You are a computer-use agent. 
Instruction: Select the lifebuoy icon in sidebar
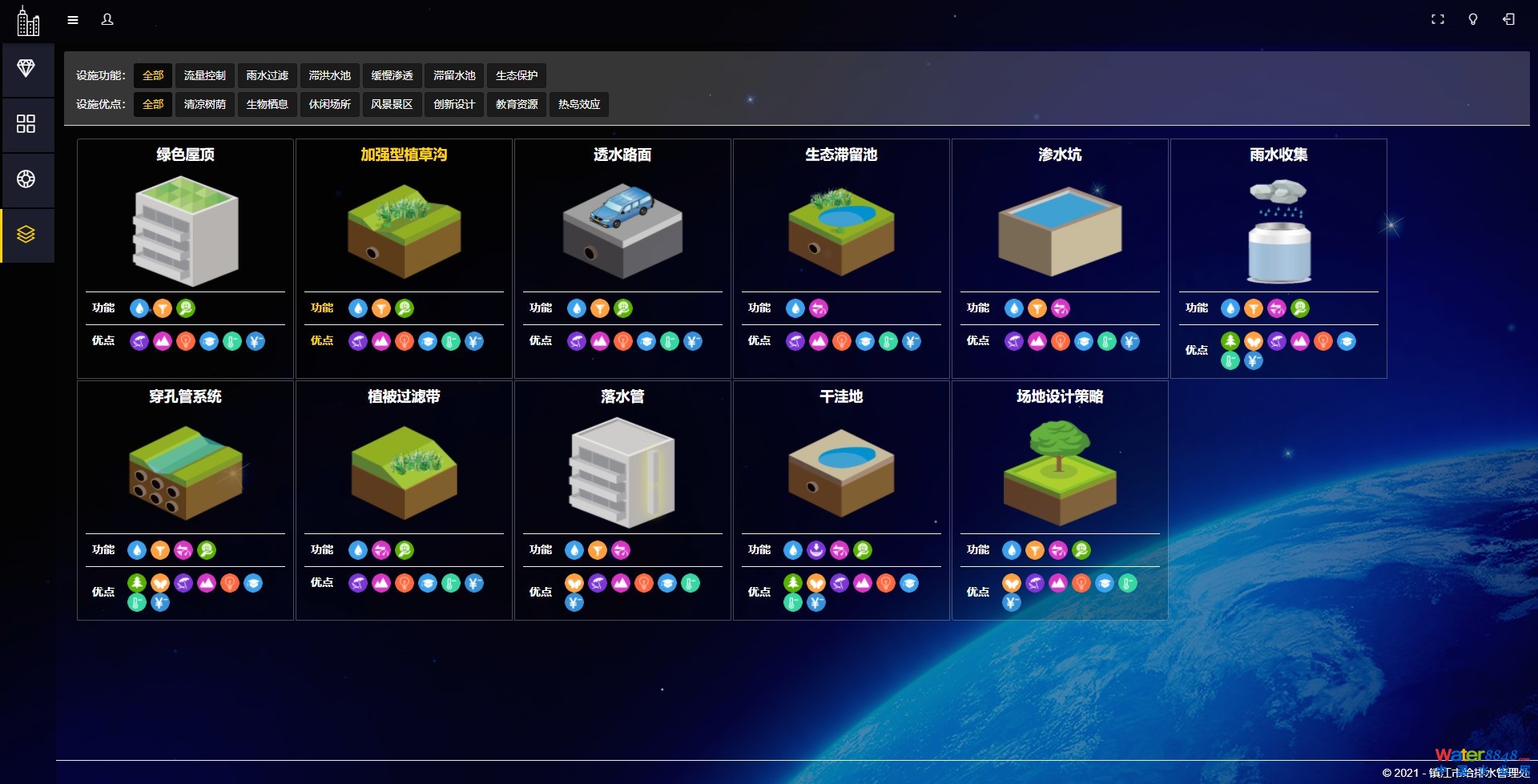pyautogui.click(x=26, y=179)
